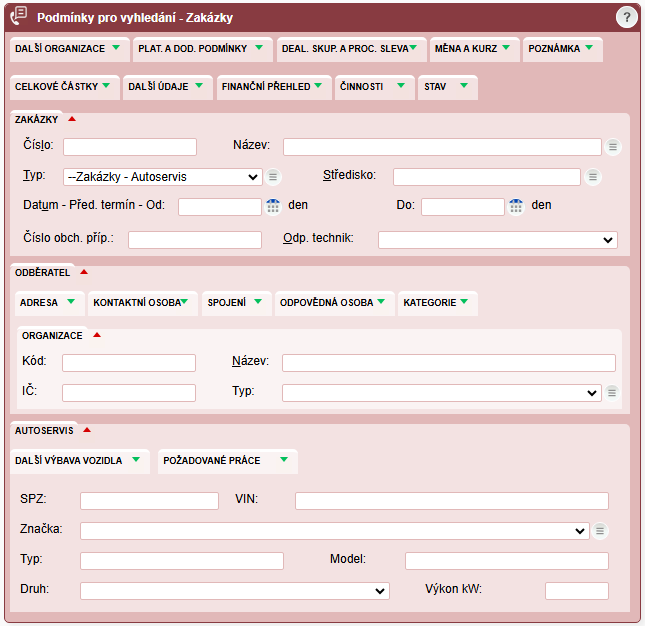Screen dimensions: 645x626
Task: Expand the Požadované práce section
Action: 227,460
